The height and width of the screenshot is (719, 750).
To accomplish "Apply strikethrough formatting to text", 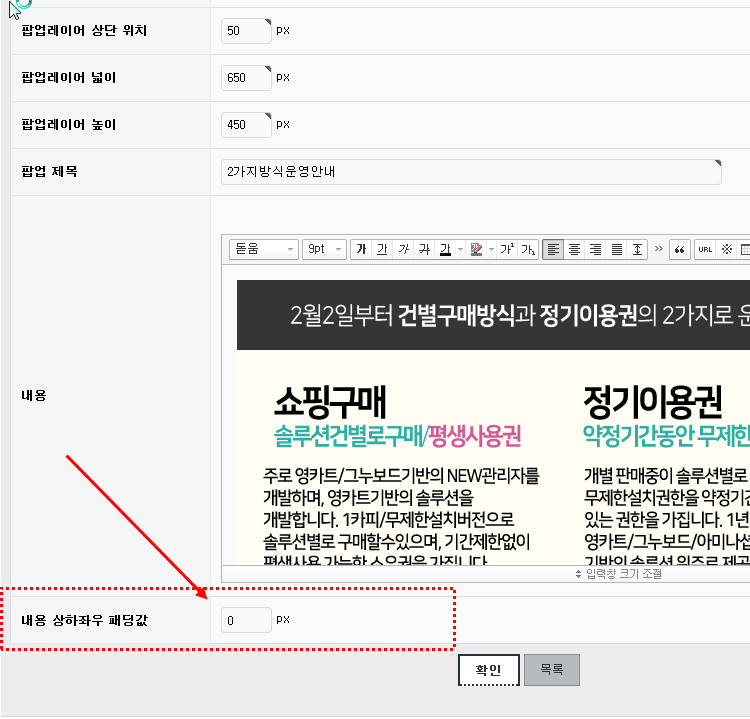I will pyautogui.click(x=424, y=249).
